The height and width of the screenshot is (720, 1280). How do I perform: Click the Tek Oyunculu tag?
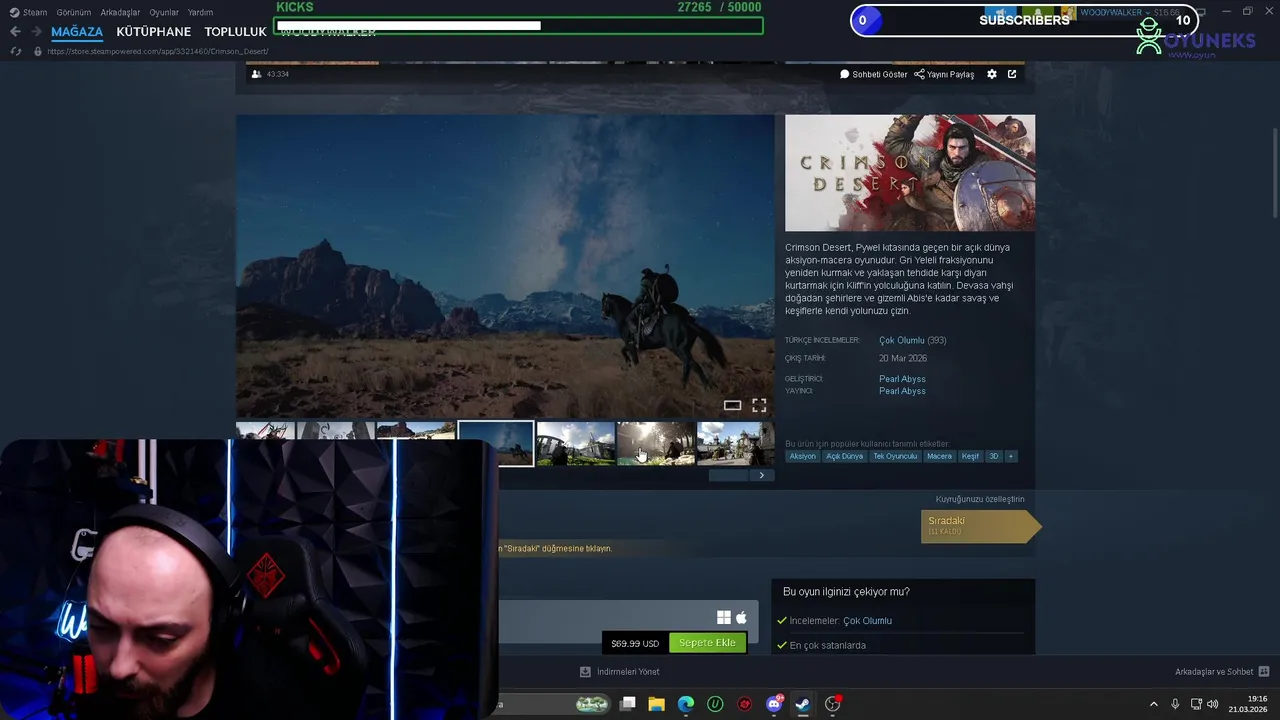[894, 456]
